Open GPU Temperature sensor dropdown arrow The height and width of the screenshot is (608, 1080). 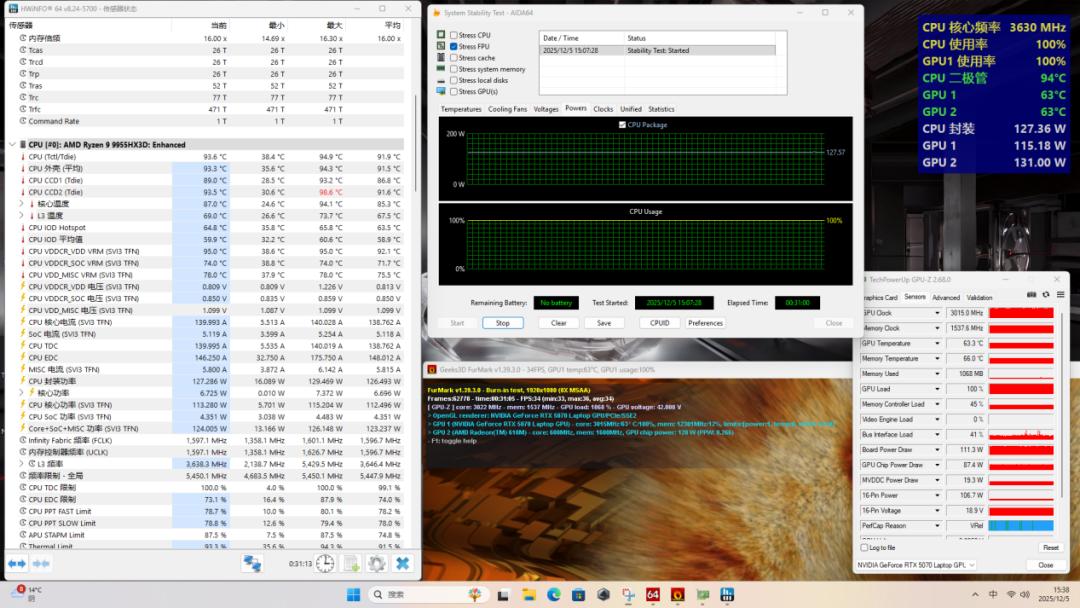point(936,343)
